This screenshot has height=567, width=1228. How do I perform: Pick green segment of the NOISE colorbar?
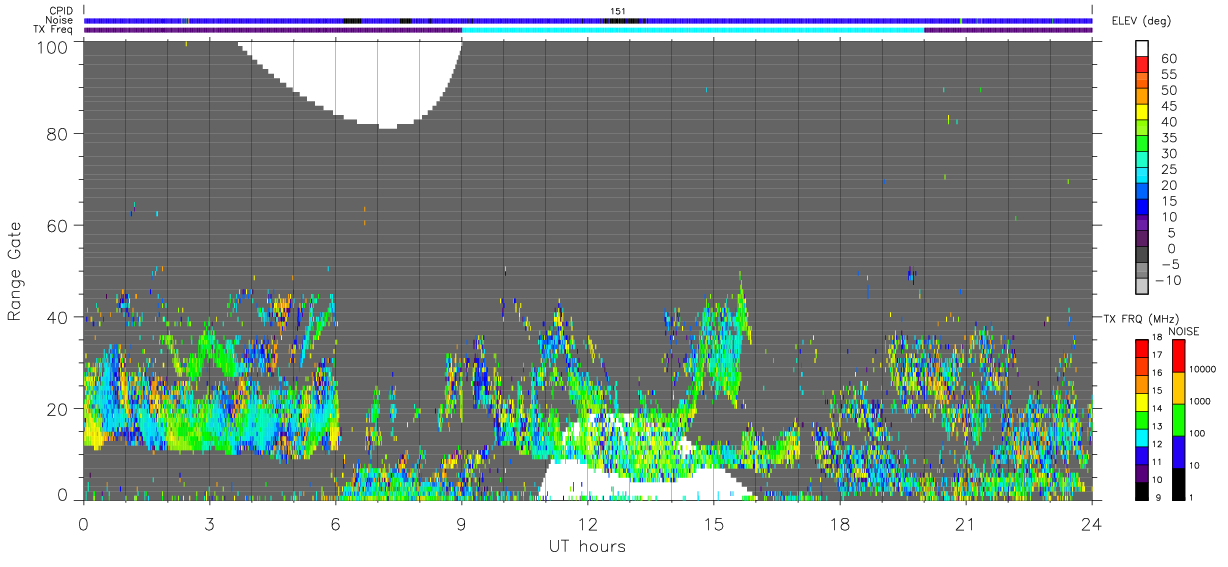tap(1178, 419)
